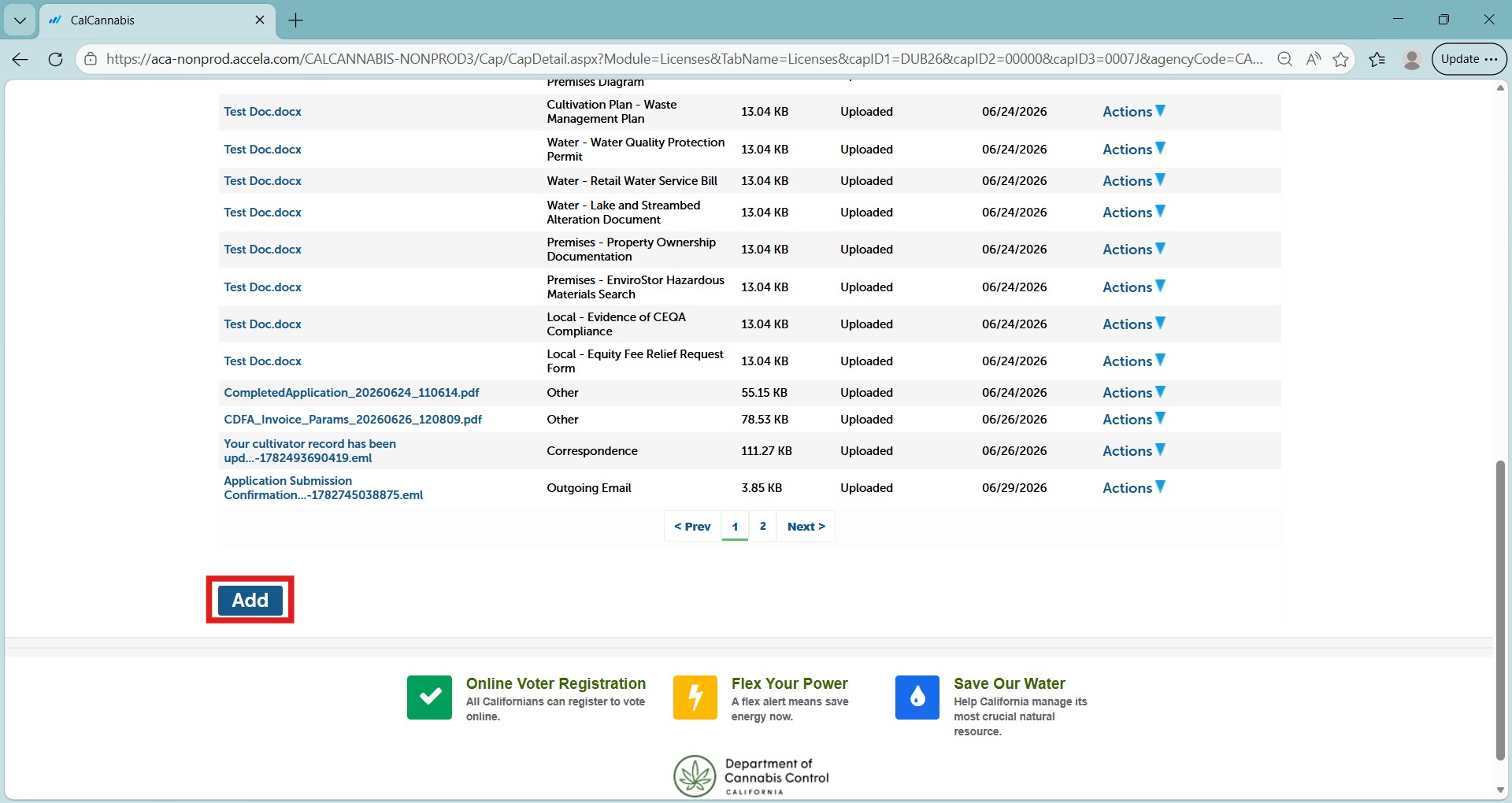Click the 'Correspondence' type cell
The image size is (1512, 803).
click(x=592, y=451)
